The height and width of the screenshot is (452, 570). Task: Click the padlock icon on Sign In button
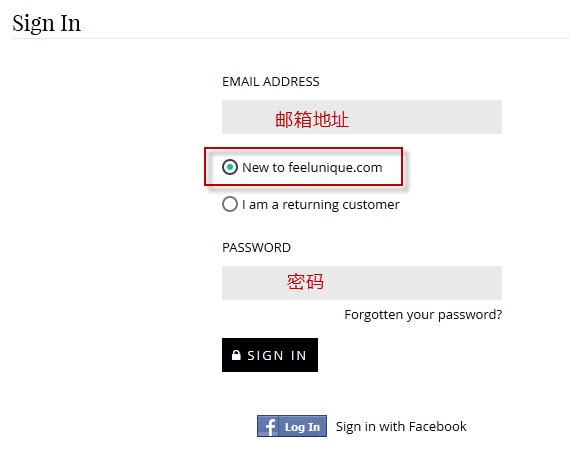coord(236,355)
